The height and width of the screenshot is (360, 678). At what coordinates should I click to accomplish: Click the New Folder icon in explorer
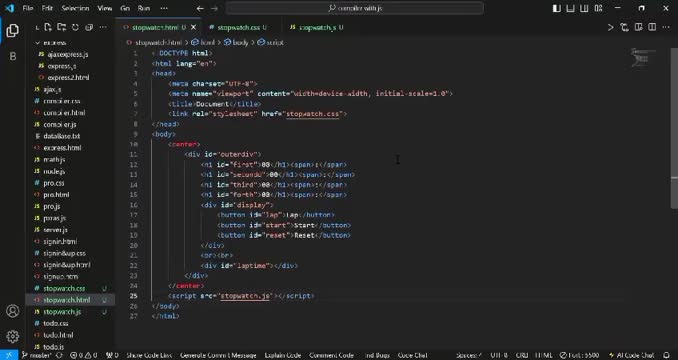(62, 27)
